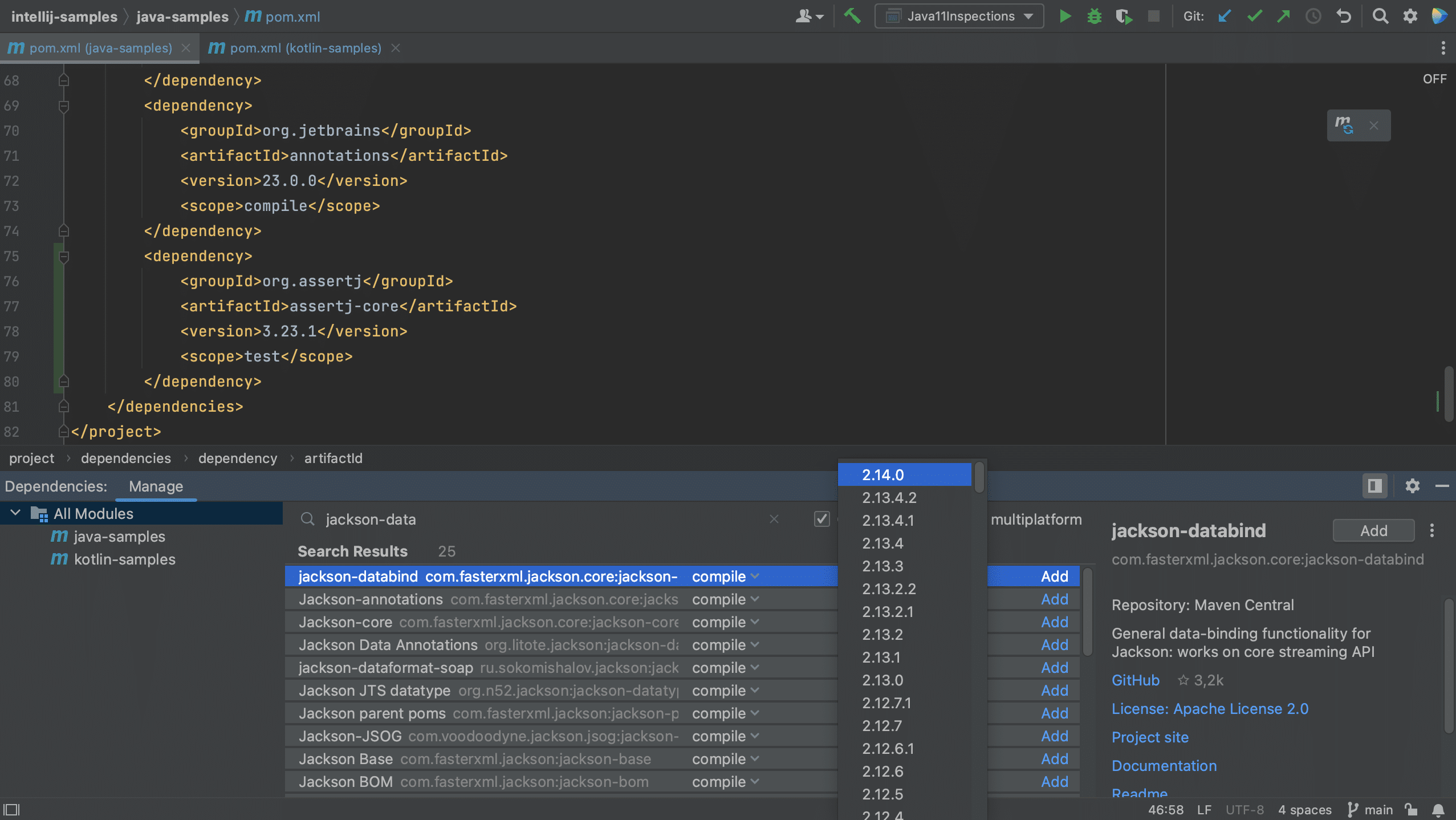Click the search results list scrollbar
The image size is (1456, 820).
coord(1087,611)
